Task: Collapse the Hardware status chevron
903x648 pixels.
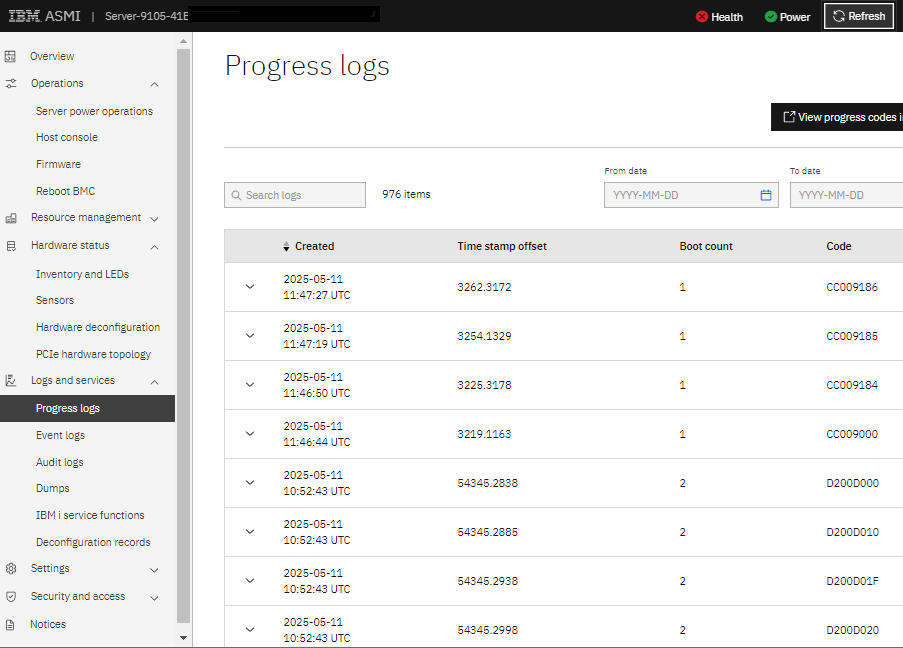Action: coord(154,247)
